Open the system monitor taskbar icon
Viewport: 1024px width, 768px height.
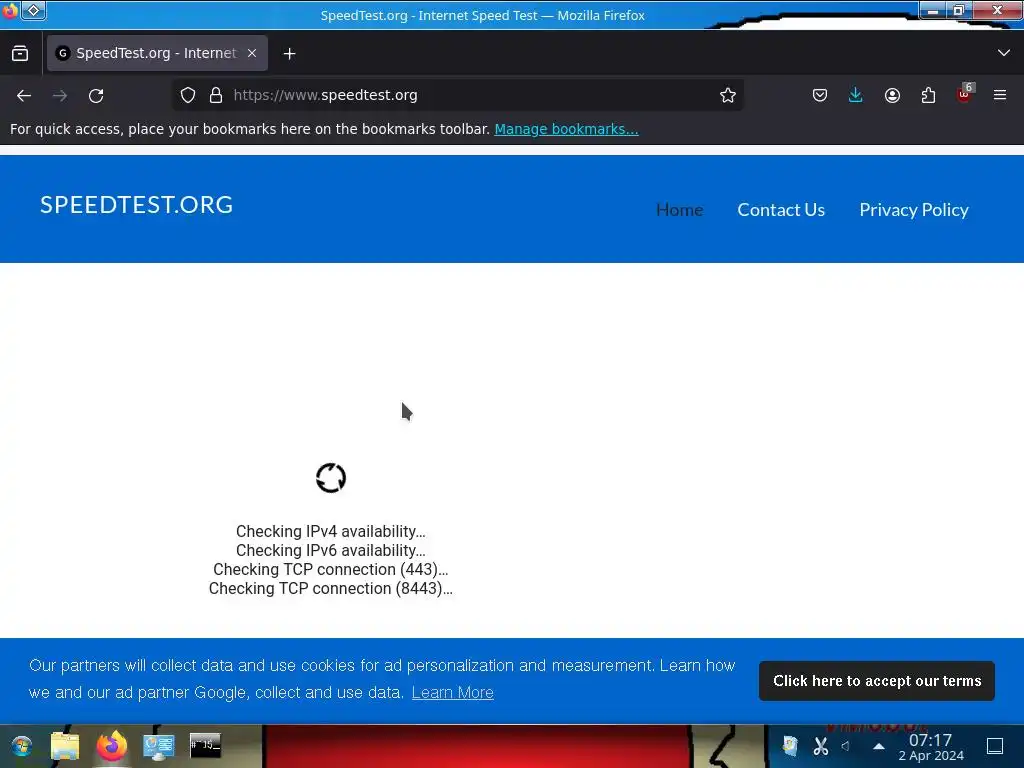(x=159, y=746)
